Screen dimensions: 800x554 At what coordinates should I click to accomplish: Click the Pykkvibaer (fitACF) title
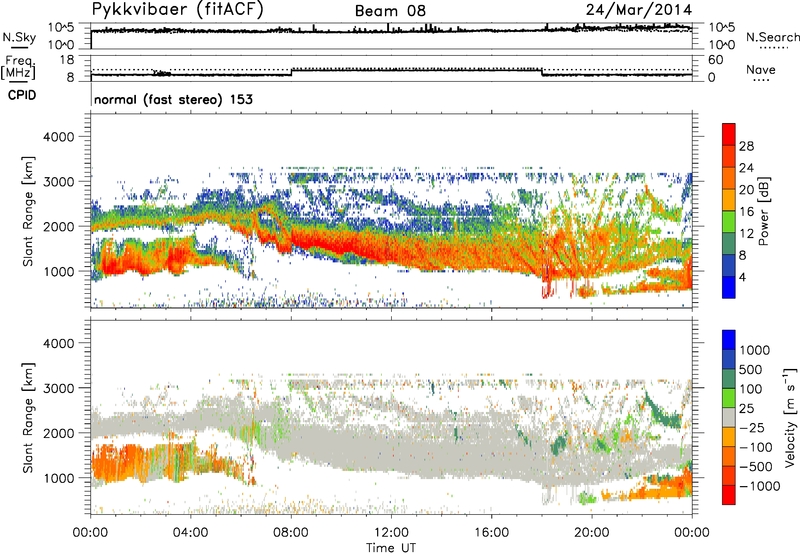point(177,10)
